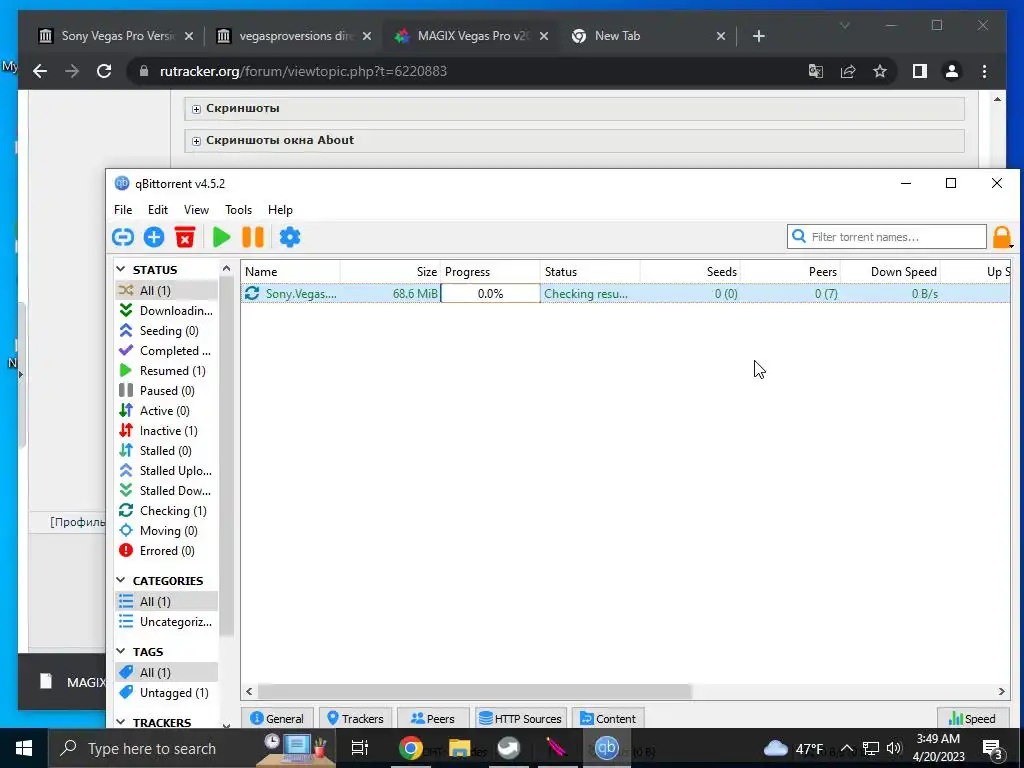
Task: Select the Stalled Downloading filter
Action: point(167,491)
